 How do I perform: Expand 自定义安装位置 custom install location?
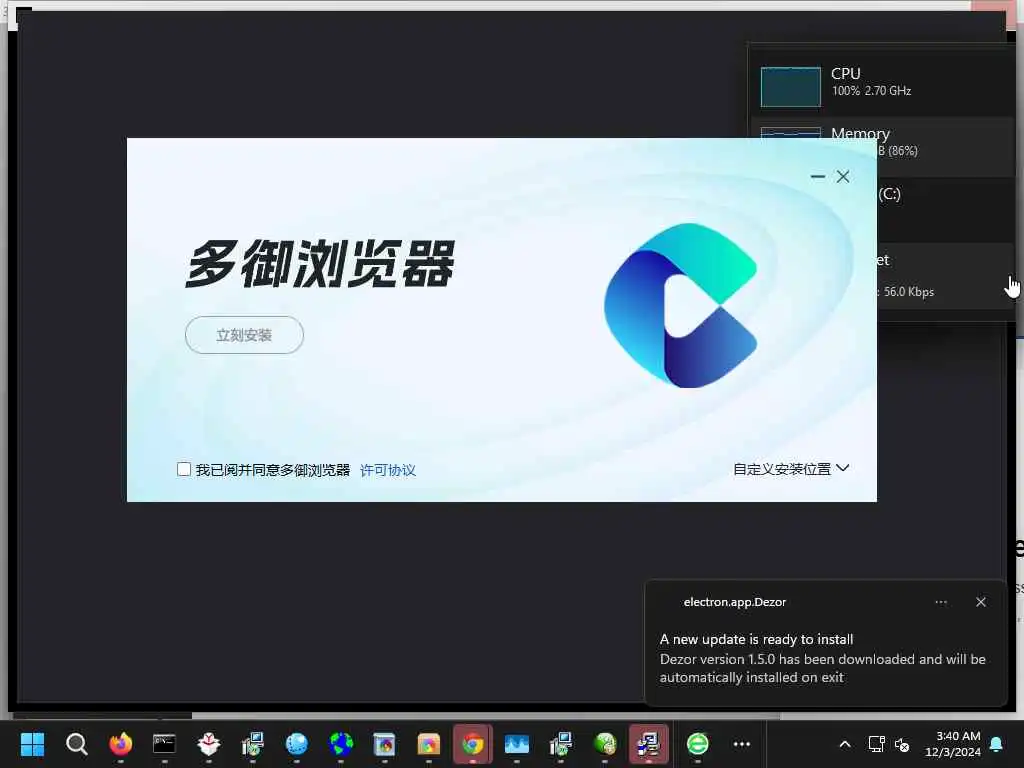[x=791, y=469]
